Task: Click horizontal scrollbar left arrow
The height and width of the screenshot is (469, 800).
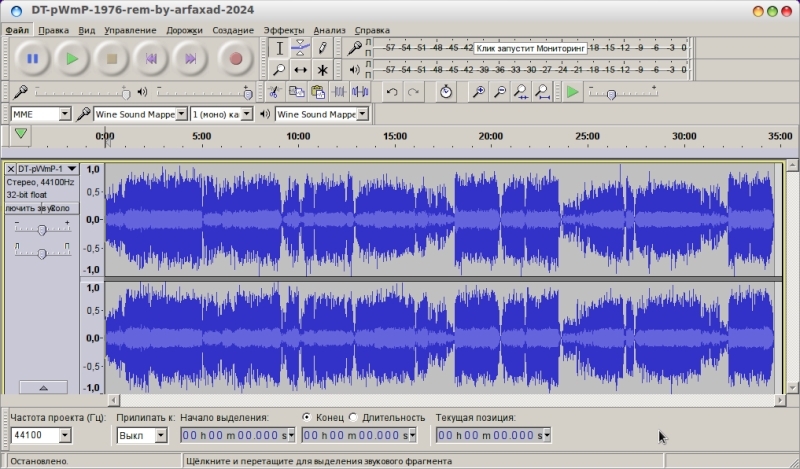Action: click(113, 401)
